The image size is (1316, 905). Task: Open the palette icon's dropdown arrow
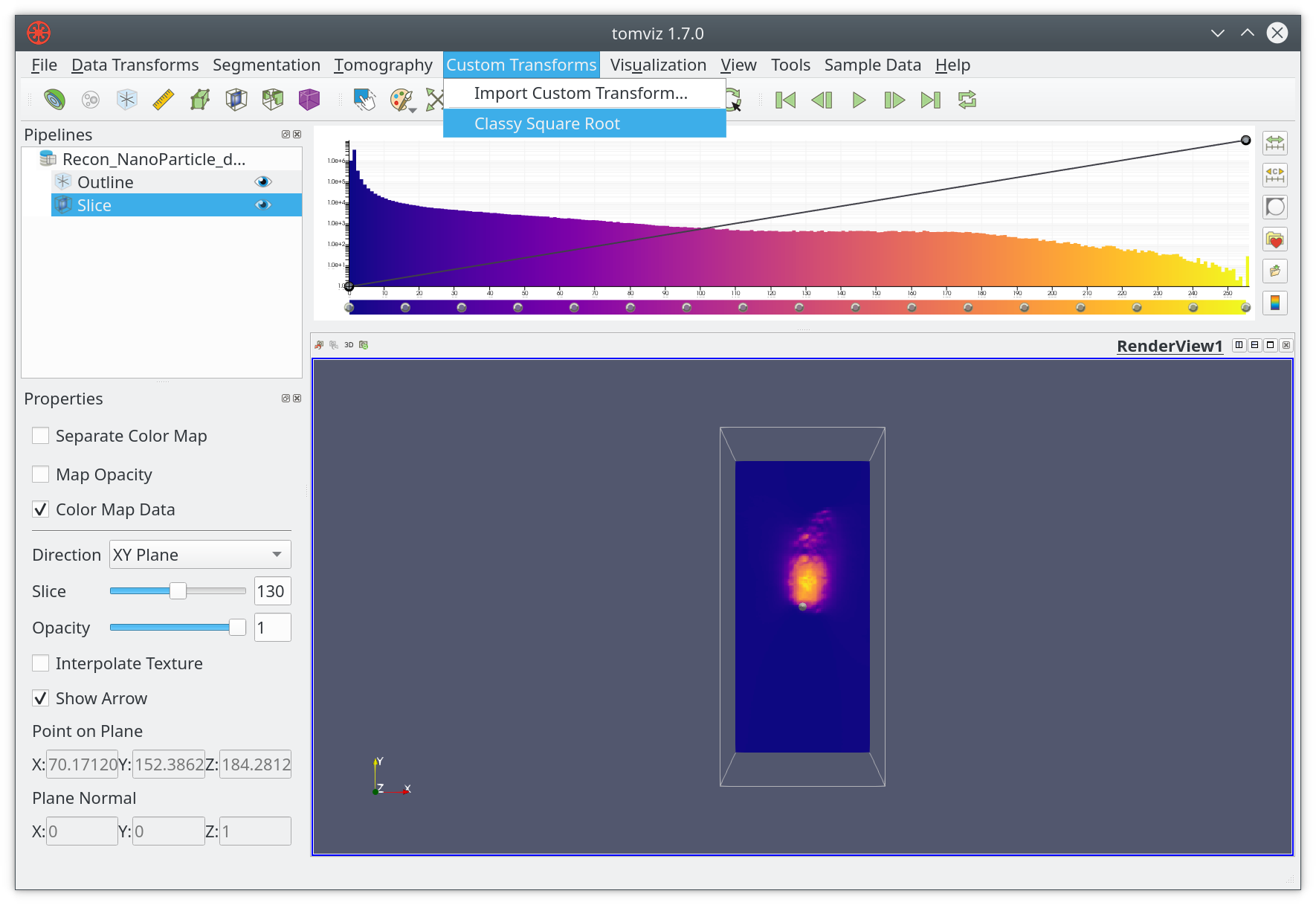click(413, 110)
